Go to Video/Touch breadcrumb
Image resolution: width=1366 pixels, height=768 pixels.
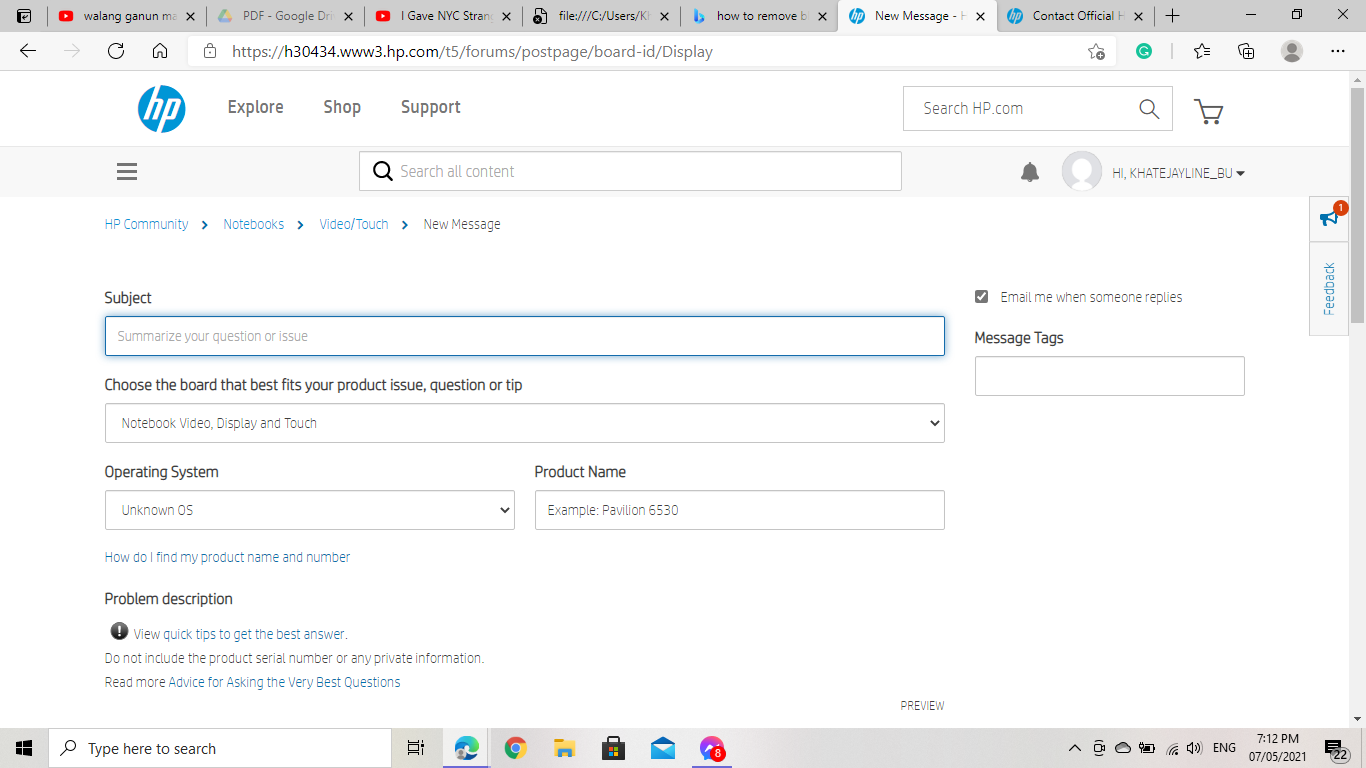354,224
